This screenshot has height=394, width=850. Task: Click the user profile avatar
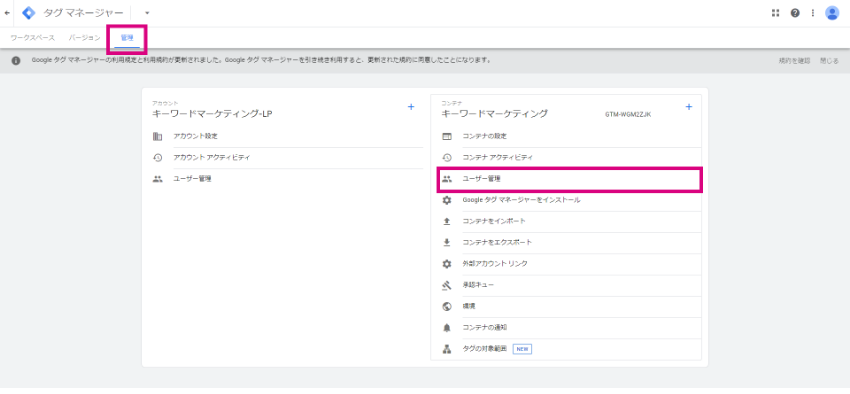click(x=832, y=13)
